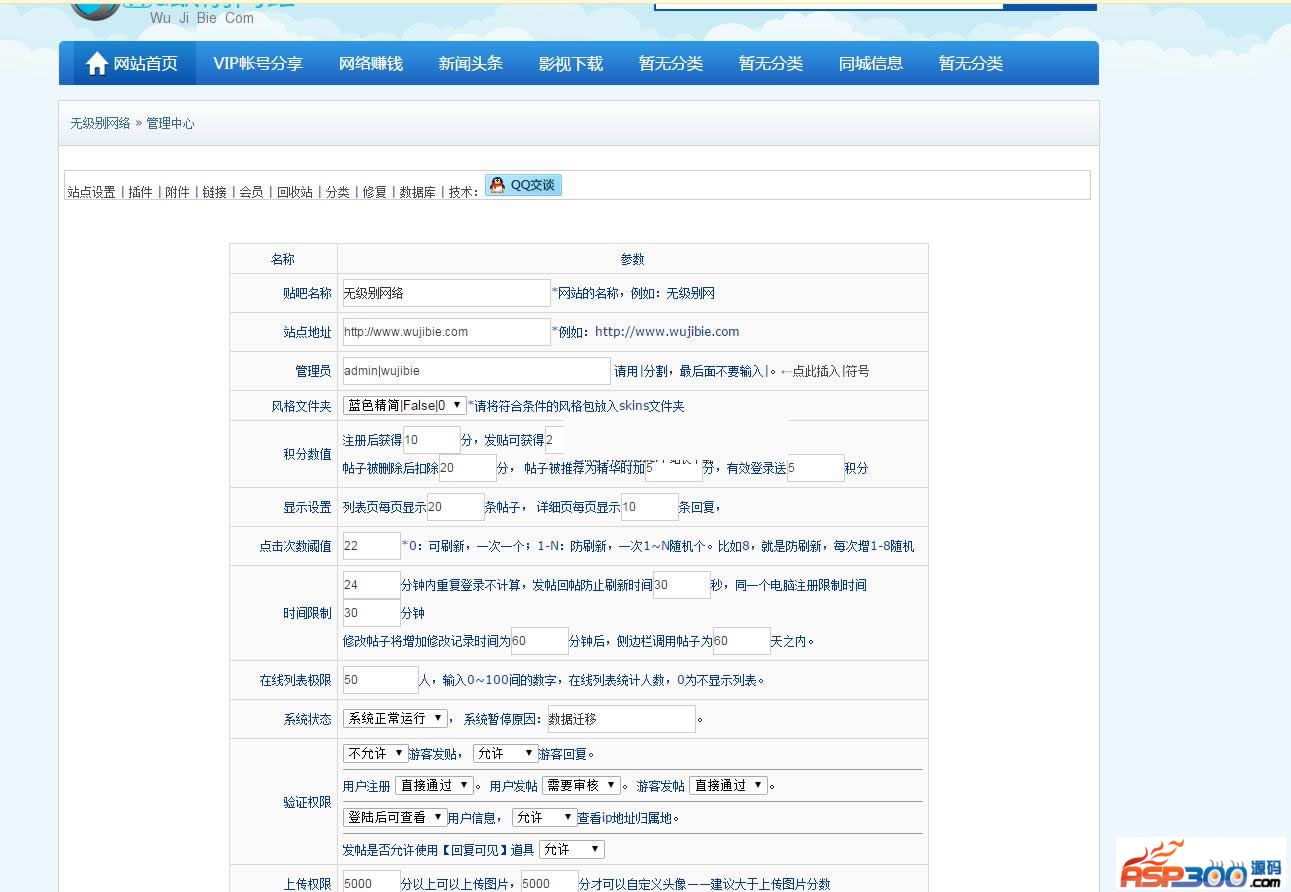
Task: Click the 分钟内重复登录不计算 field containing 24
Action: 371,585
